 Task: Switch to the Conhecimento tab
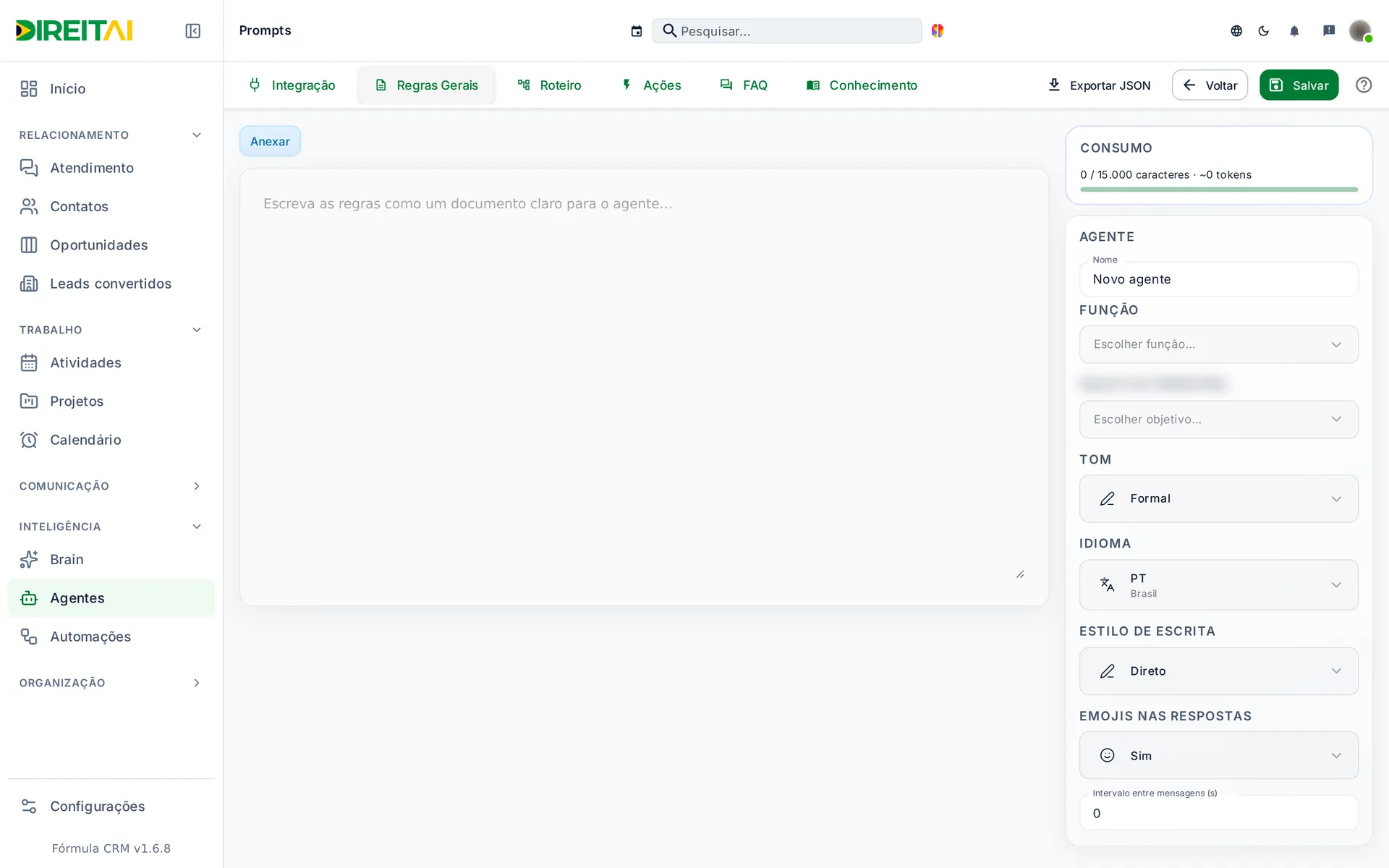pos(862,85)
